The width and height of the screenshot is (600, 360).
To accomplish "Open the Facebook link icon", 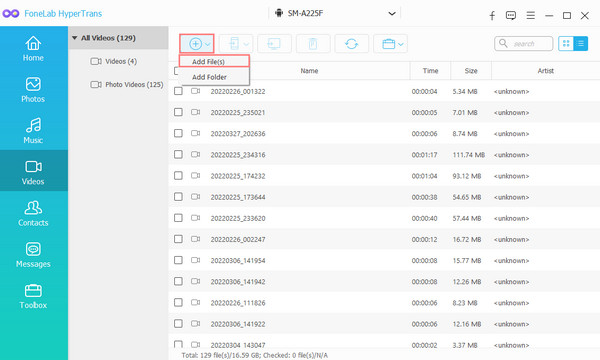I will [x=492, y=15].
